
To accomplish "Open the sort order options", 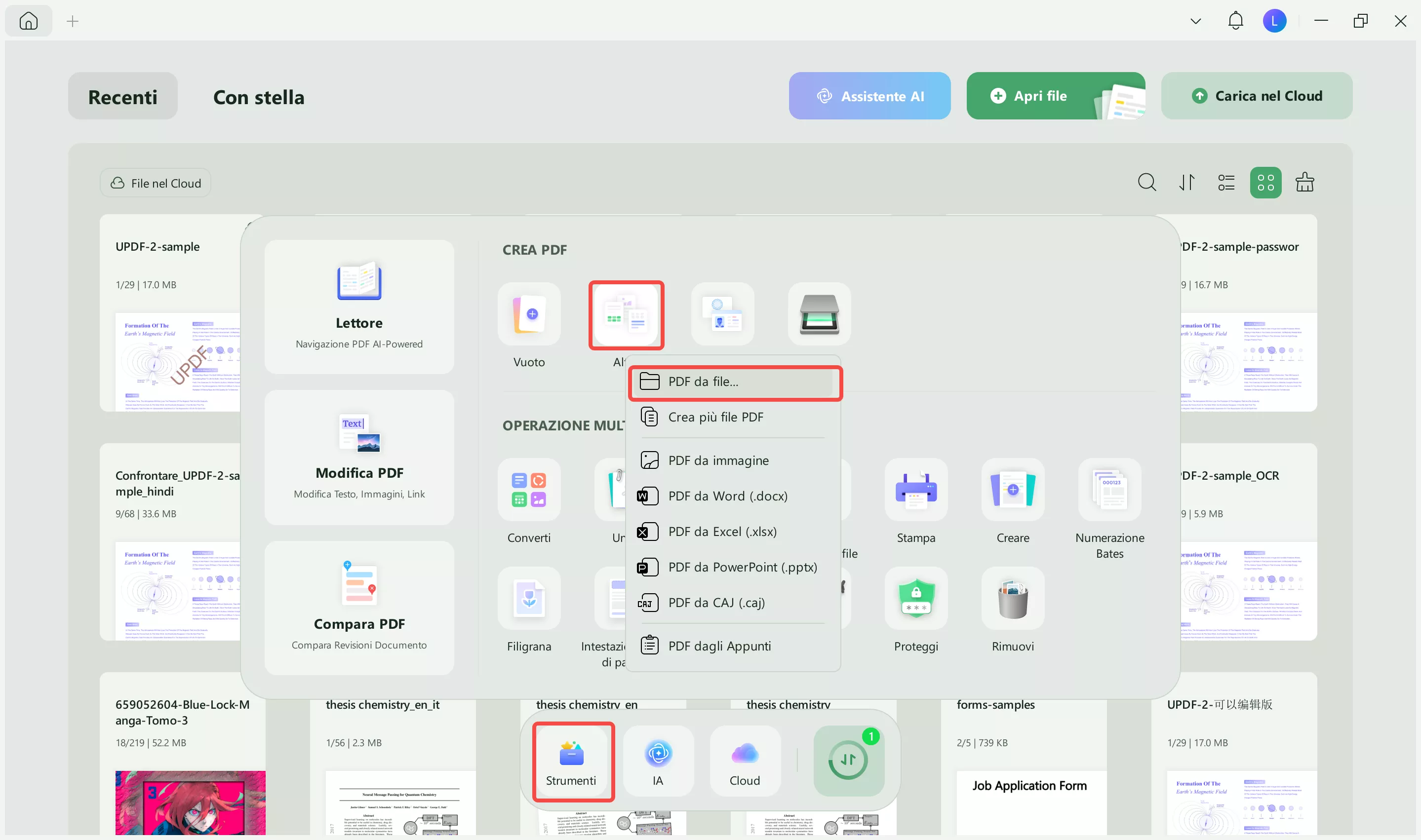I will click(1186, 183).
